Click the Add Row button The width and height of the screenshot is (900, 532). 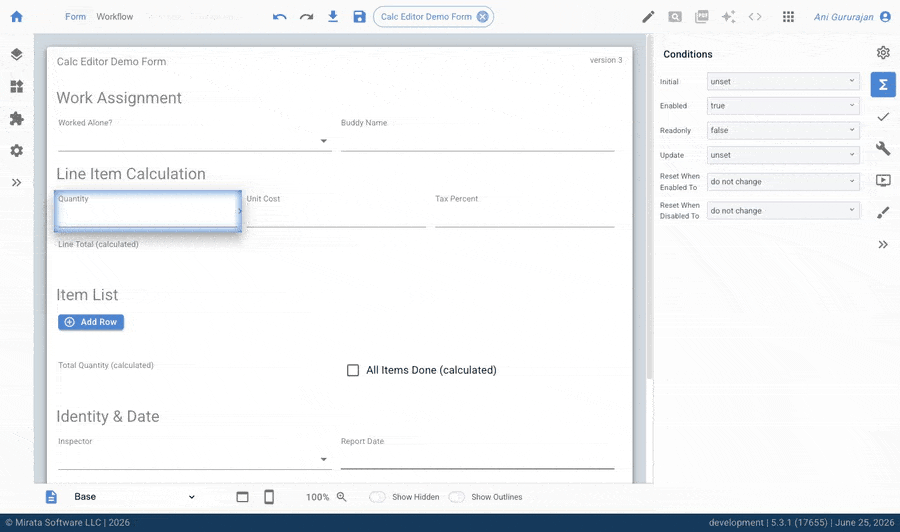(91, 322)
